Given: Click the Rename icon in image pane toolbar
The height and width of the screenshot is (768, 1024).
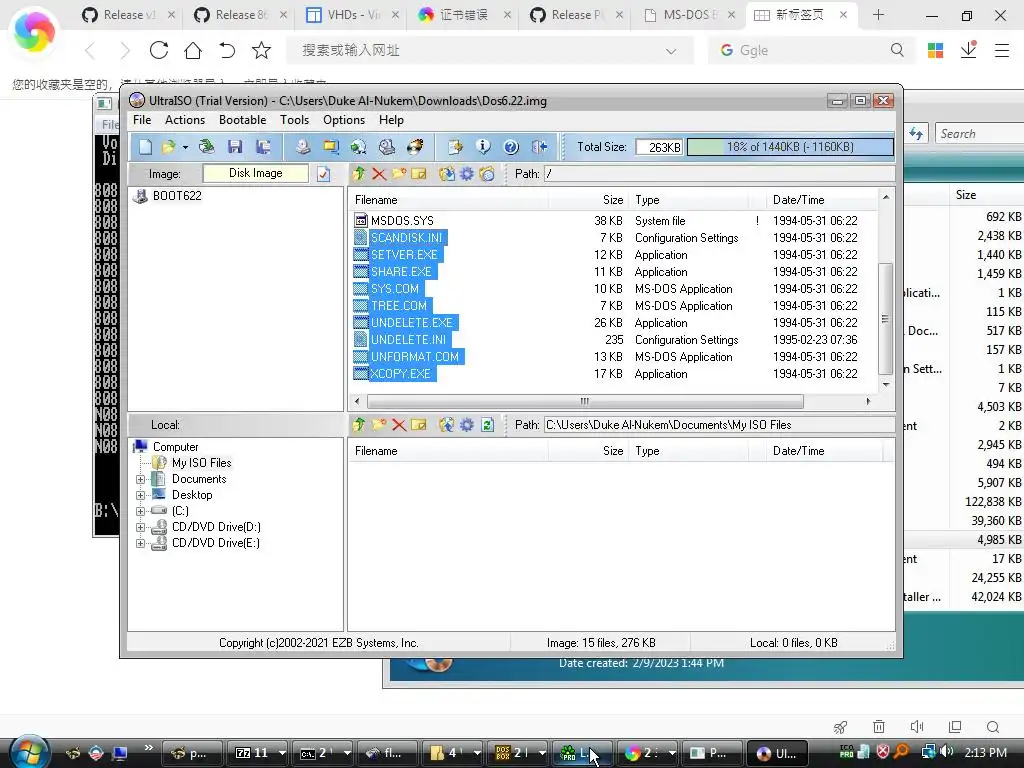Looking at the screenshot, I should click(419, 174).
